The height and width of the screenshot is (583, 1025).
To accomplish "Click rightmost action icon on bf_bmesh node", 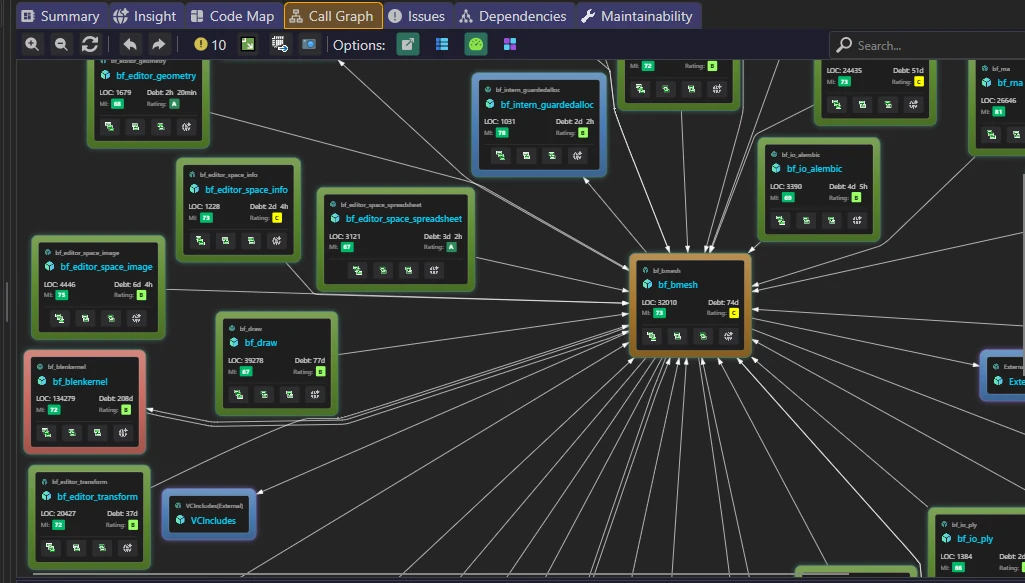I will 728,336.
